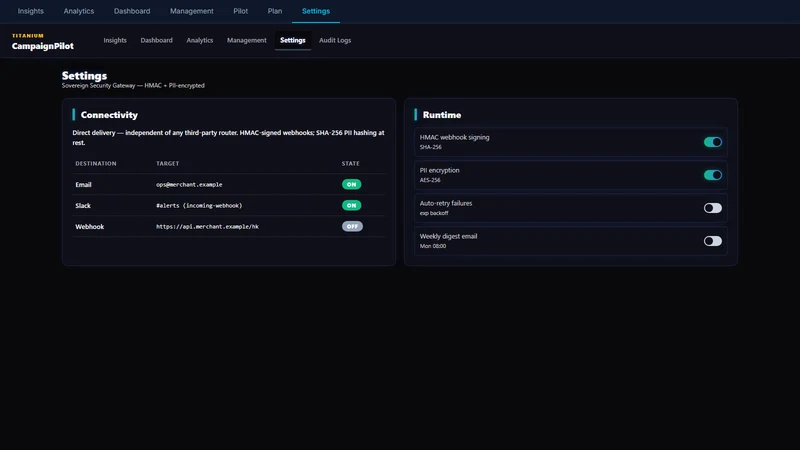Click the ops@merchant.example email target
Viewport: 800px width, 450px height.
click(x=189, y=185)
